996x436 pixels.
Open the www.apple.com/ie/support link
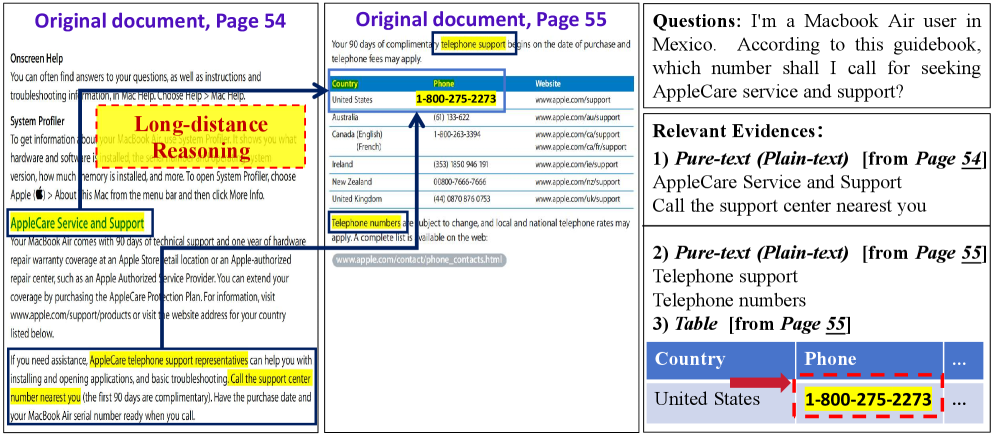pos(576,164)
